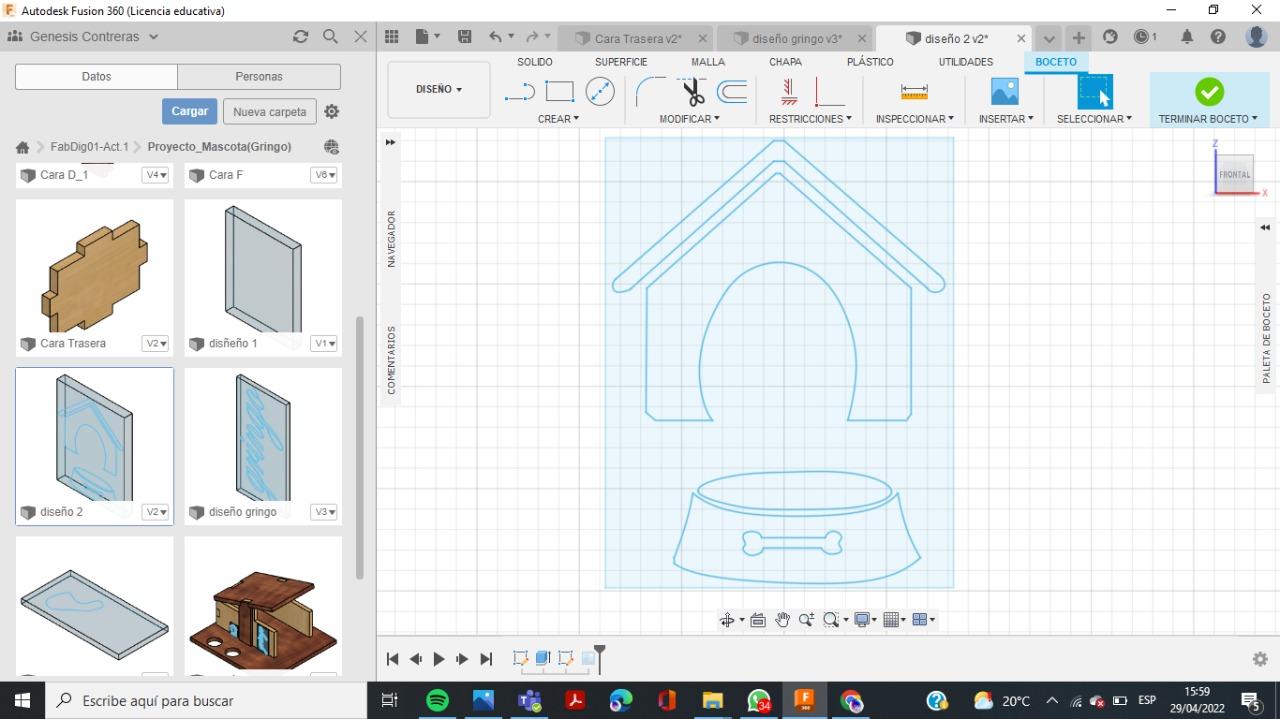The image size is (1280, 719).
Task: Expand the NAVEGADOR panel arrows
Action: point(390,142)
